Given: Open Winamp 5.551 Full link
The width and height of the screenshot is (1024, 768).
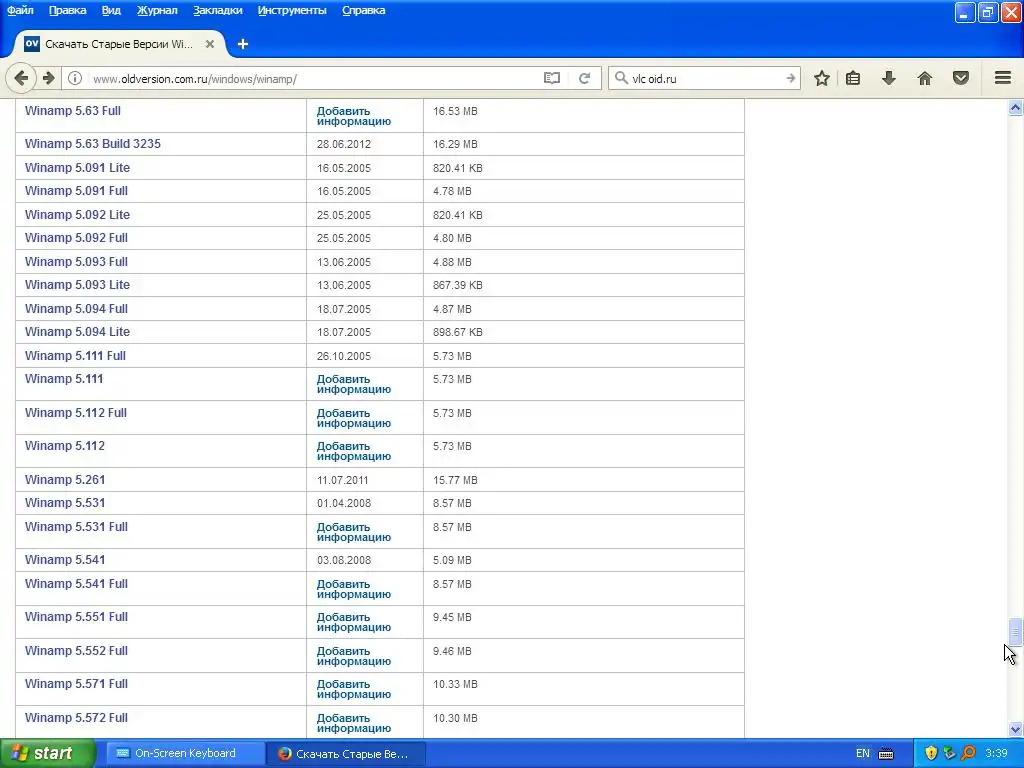Looking at the screenshot, I should pyautogui.click(x=76, y=617).
